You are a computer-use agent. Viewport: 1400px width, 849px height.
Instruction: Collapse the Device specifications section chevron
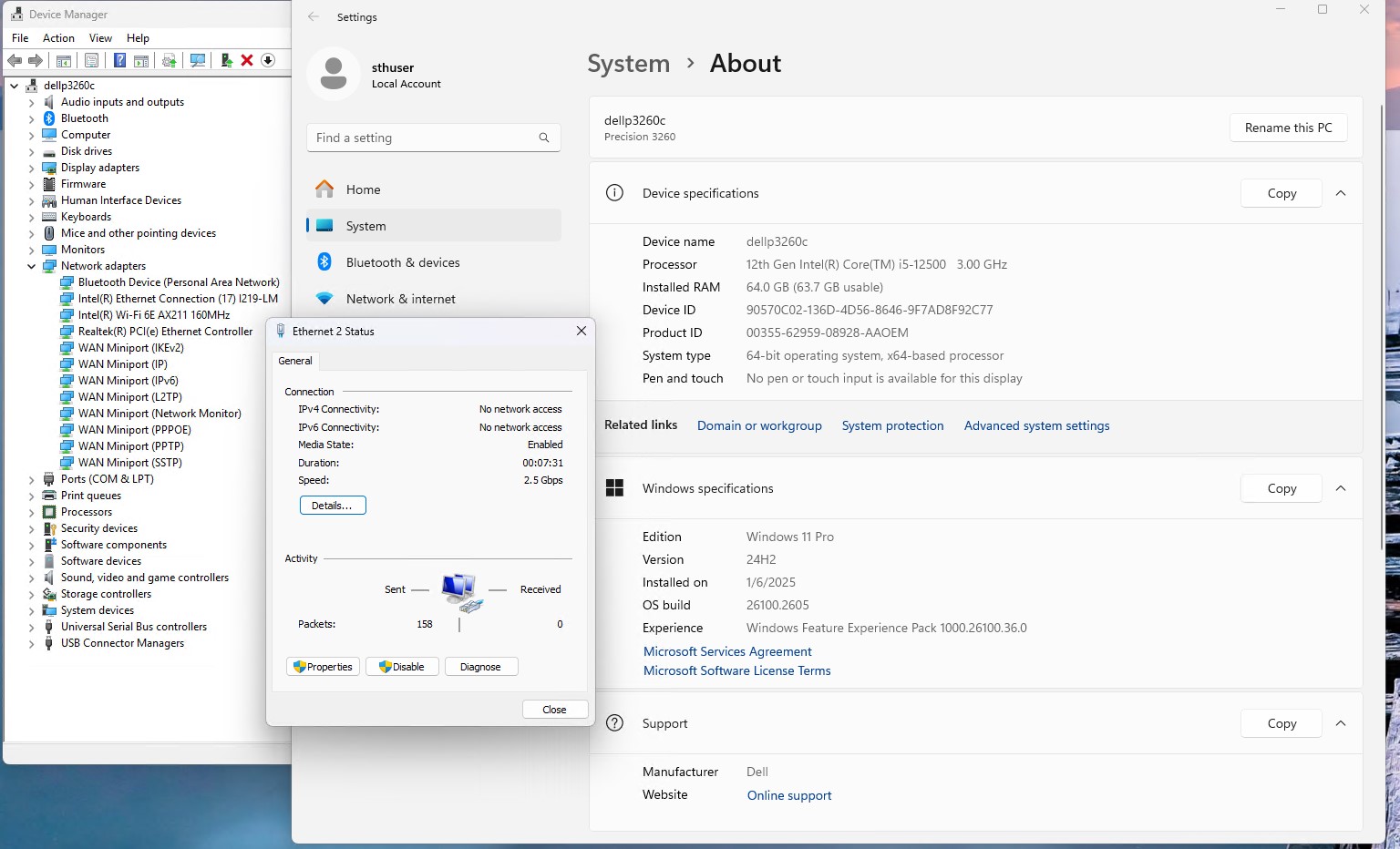[x=1341, y=193]
